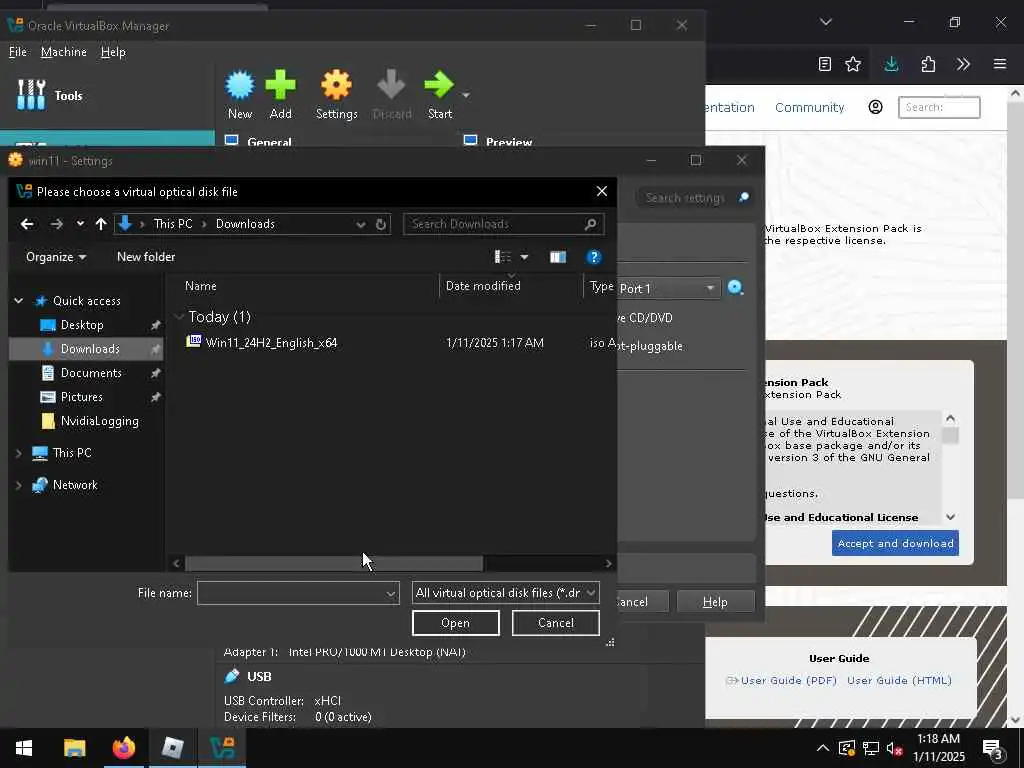
Task: Open the Organize menu
Action: click(x=56, y=257)
